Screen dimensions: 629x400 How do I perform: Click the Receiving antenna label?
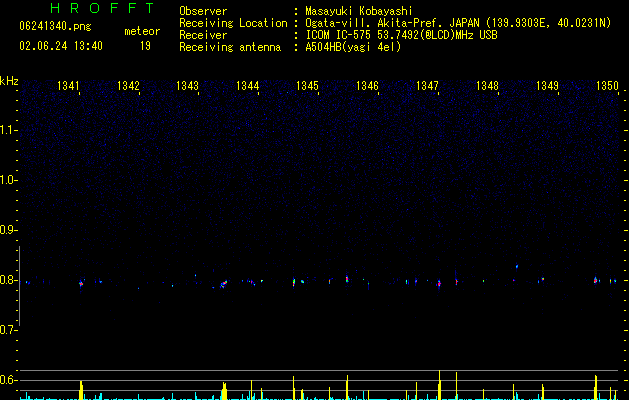pyautogui.click(x=230, y=47)
